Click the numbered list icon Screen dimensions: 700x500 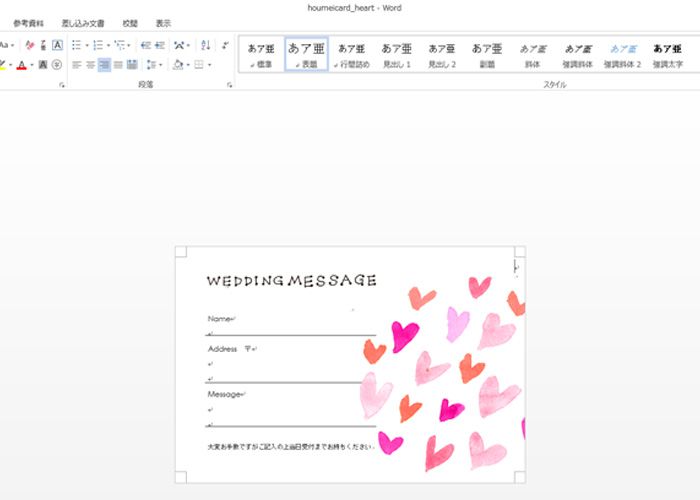pos(98,45)
